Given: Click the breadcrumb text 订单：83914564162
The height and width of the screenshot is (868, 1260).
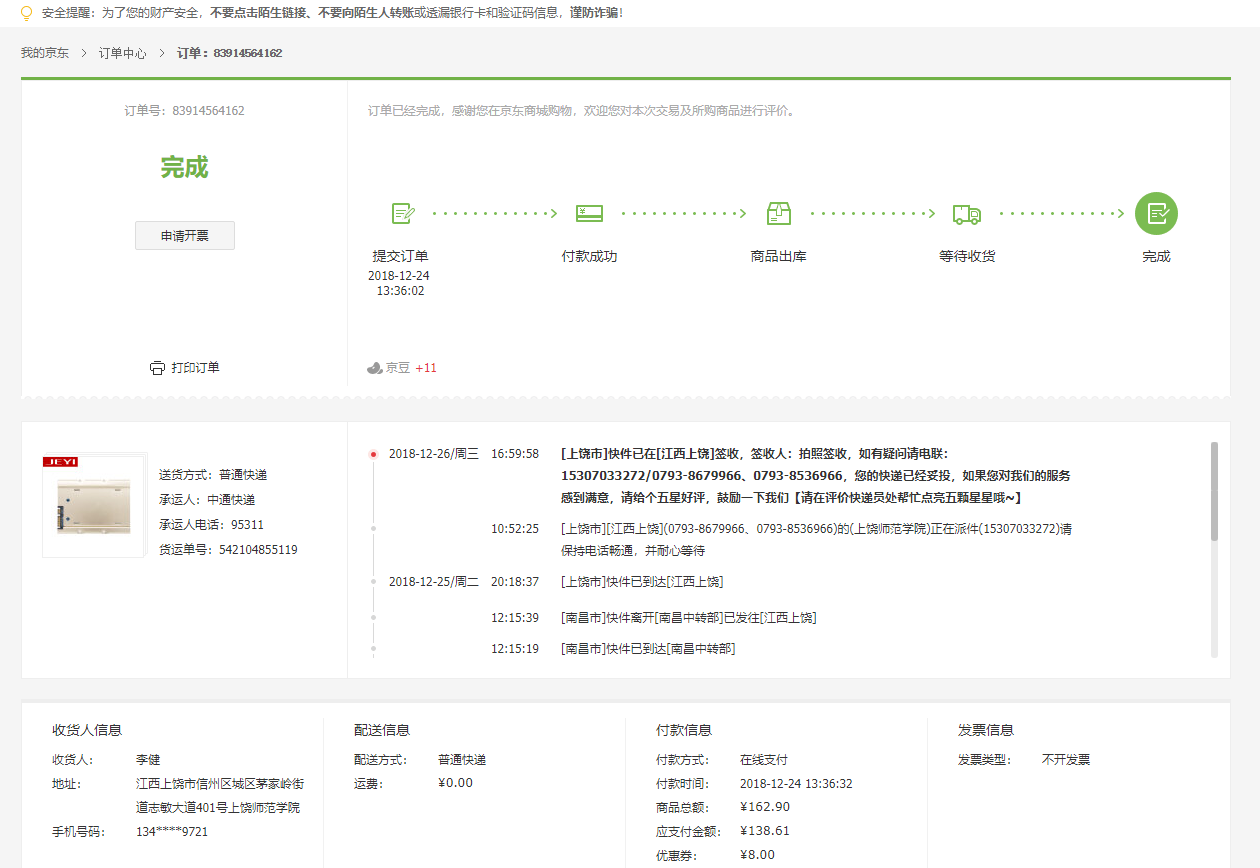Looking at the screenshot, I should (x=230, y=53).
